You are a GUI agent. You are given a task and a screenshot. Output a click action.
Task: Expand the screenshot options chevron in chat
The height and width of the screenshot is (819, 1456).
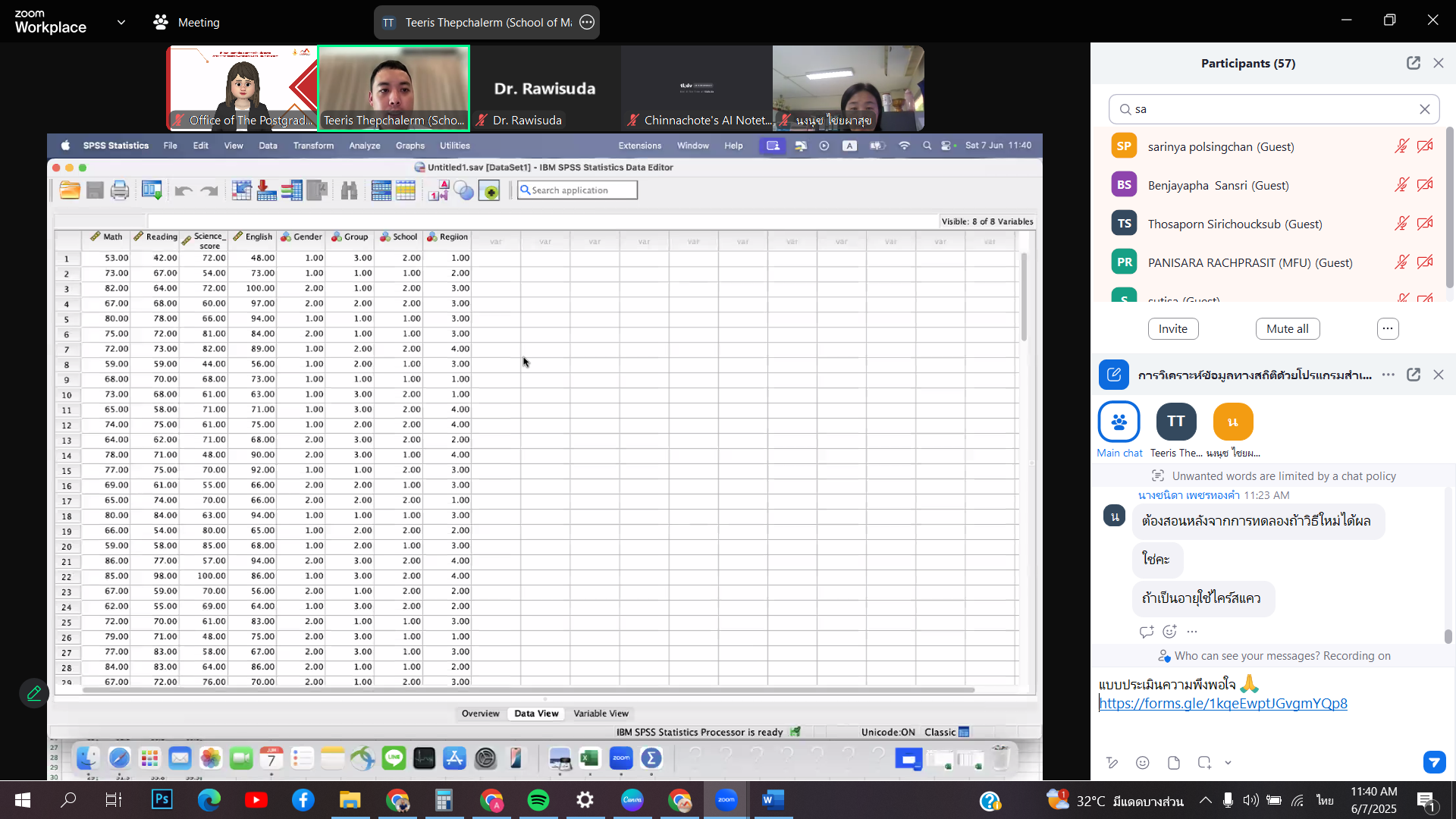[1228, 763]
